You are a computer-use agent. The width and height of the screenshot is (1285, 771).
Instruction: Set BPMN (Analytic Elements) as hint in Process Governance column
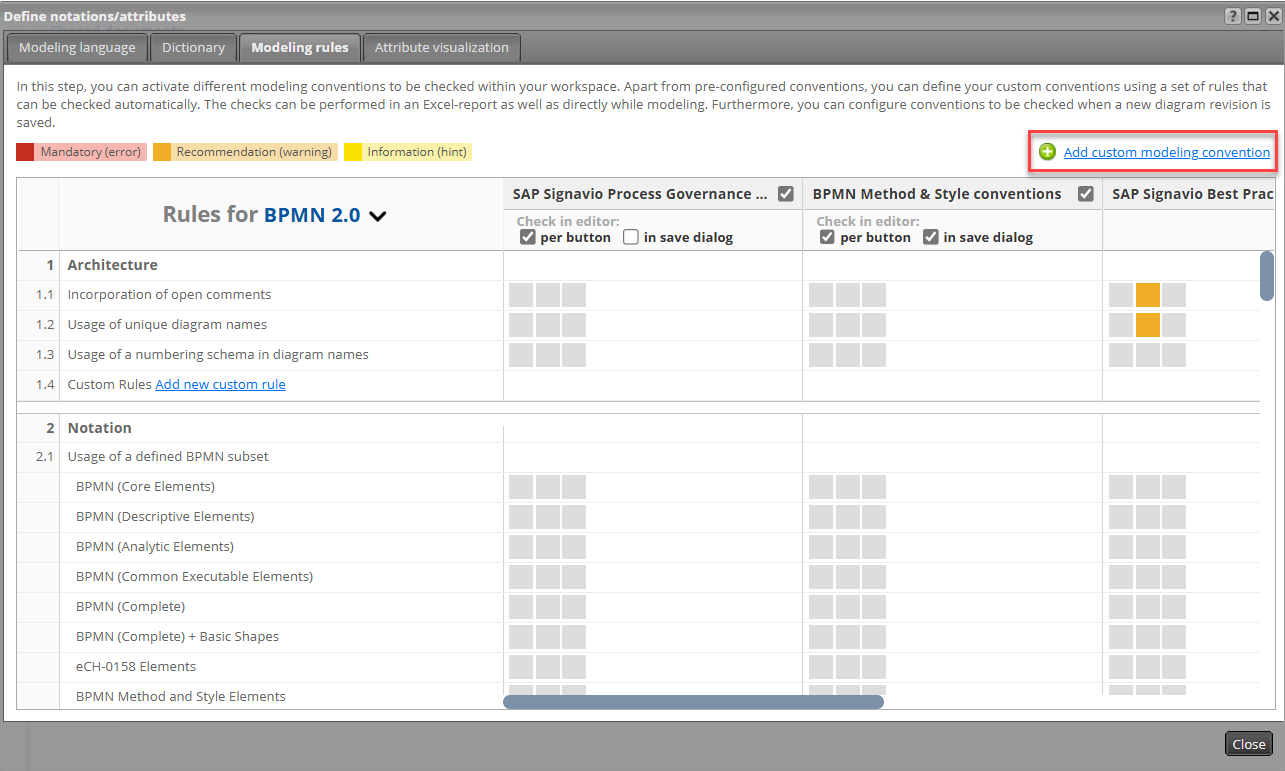click(x=573, y=547)
